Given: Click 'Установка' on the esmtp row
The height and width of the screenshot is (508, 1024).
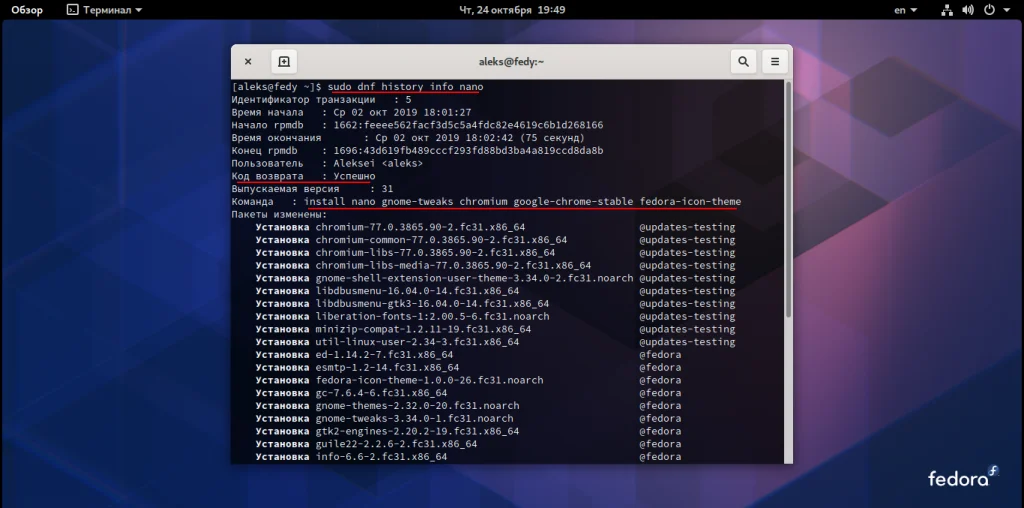Looking at the screenshot, I should point(282,368).
